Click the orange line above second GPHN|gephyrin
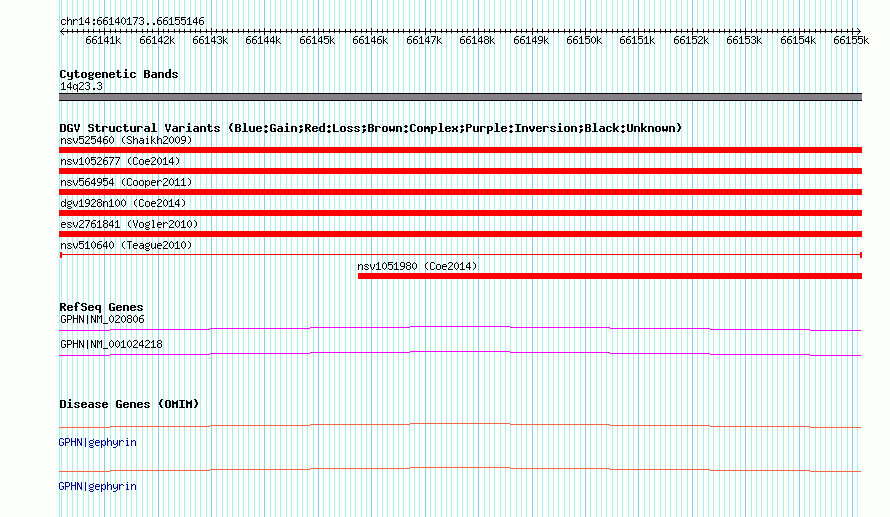The image size is (890, 517). coord(460,469)
